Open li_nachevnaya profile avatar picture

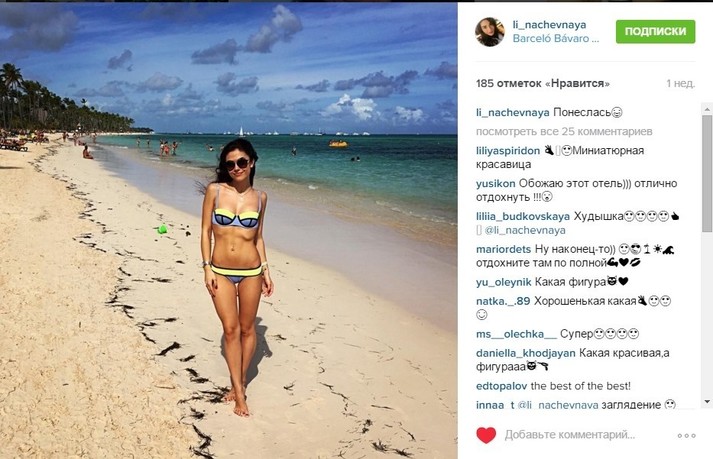click(490, 32)
